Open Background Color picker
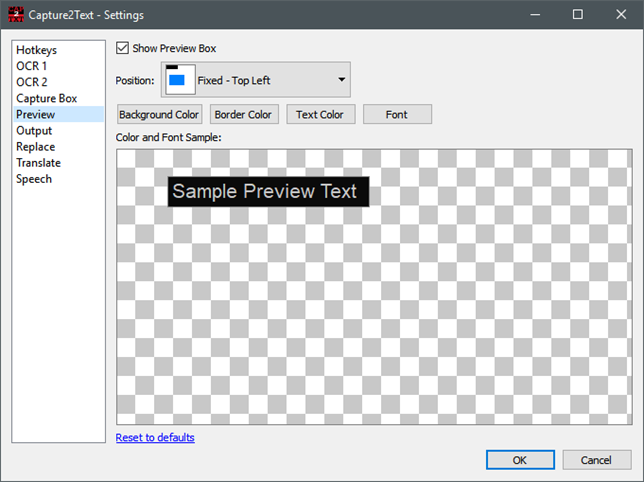This screenshot has width=644, height=482. pyautogui.click(x=159, y=114)
